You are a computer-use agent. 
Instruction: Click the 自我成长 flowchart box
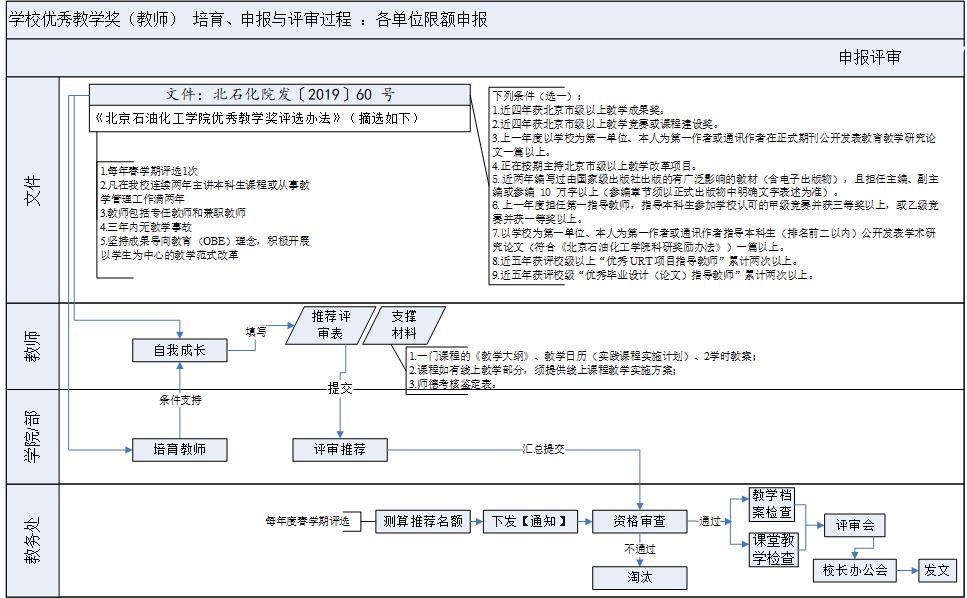pos(179,350)
